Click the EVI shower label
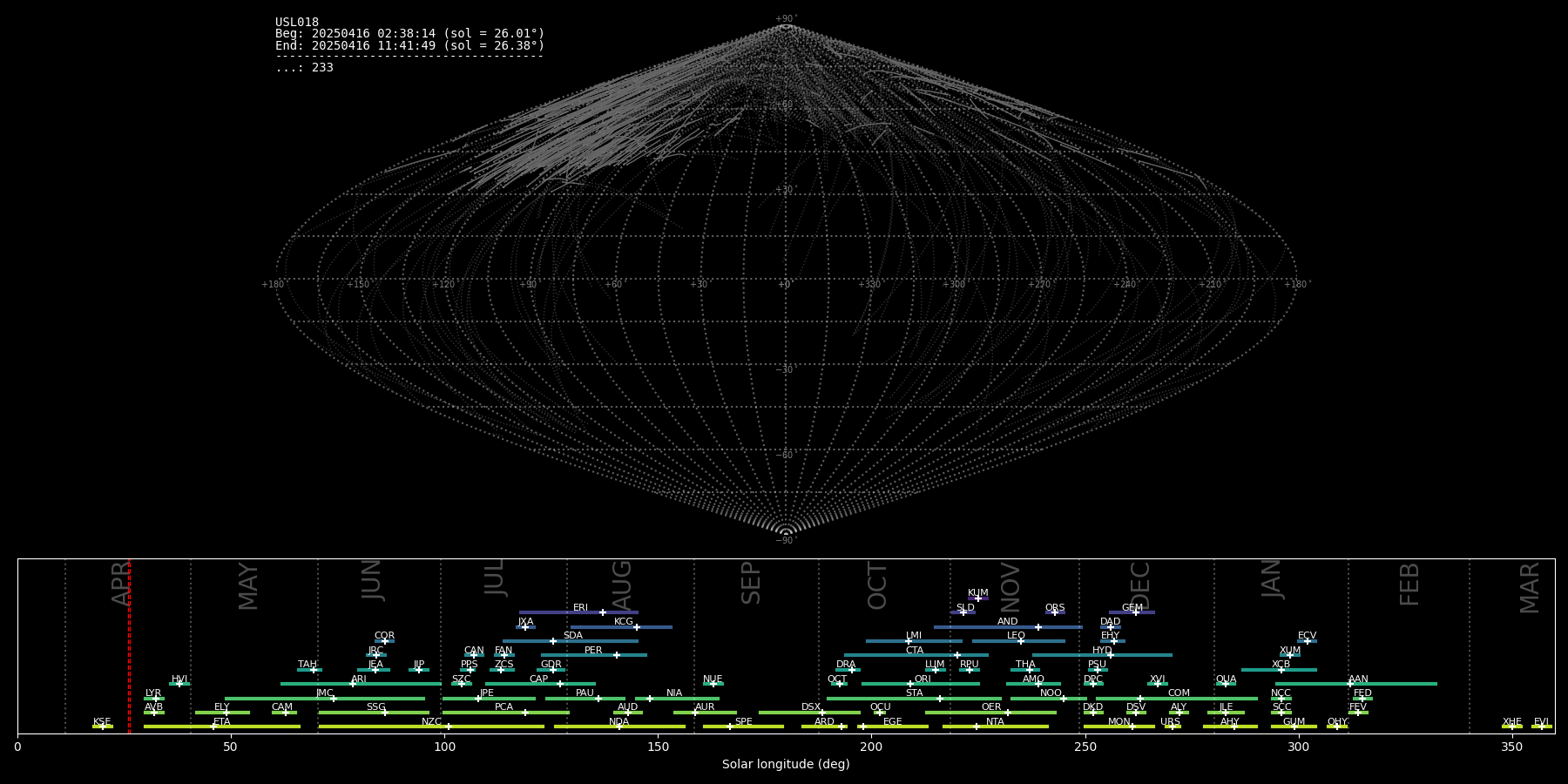Viewport: 1568px width, 784px height. (x=1541, y=722)
